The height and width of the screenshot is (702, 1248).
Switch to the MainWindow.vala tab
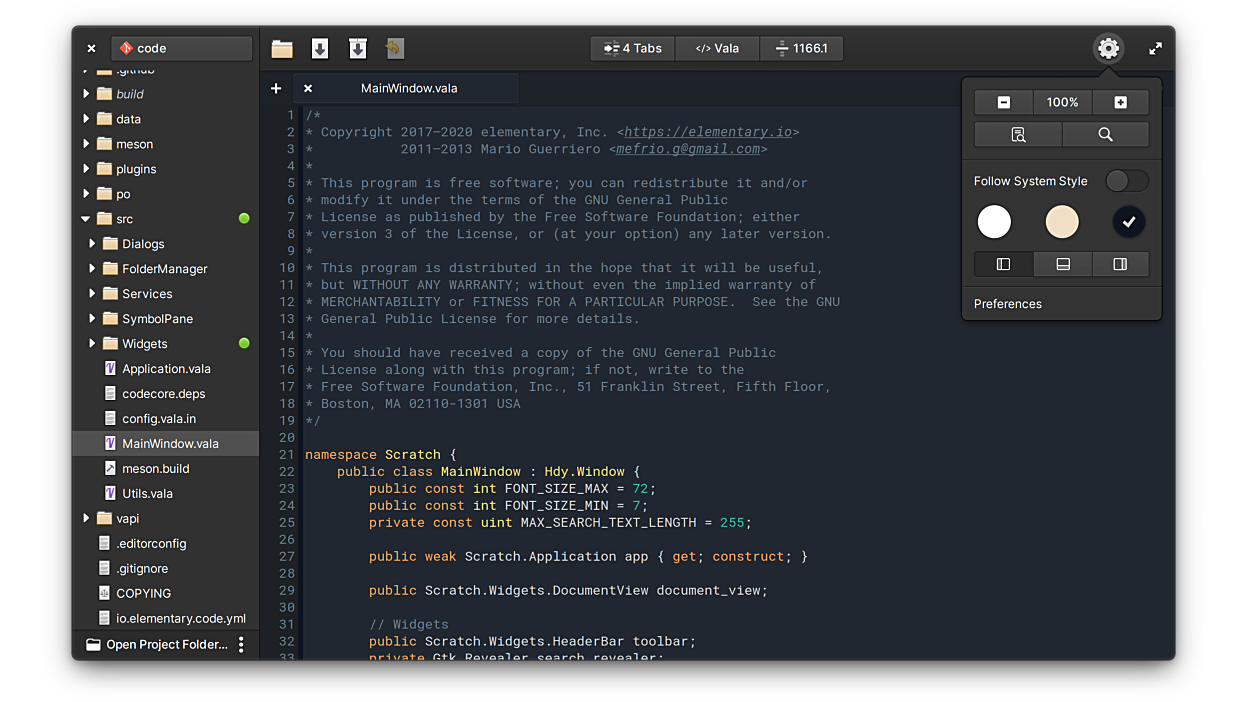pos(408,88)
